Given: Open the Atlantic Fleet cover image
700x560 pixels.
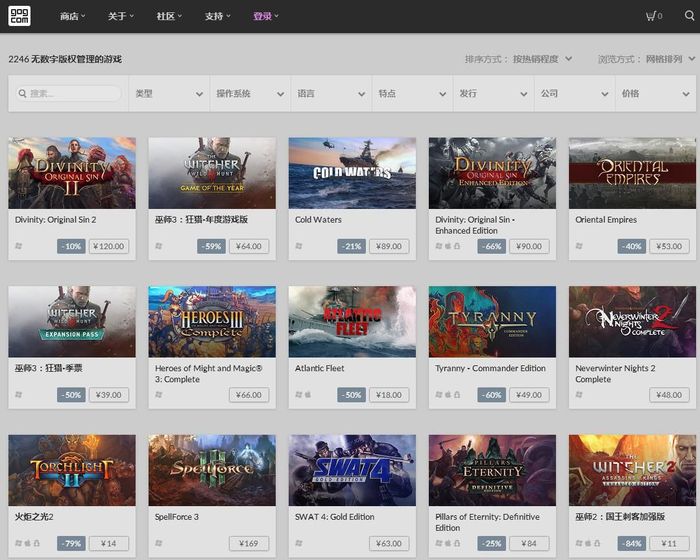Looking at the screenshot, I should click(x=352, y=322).
